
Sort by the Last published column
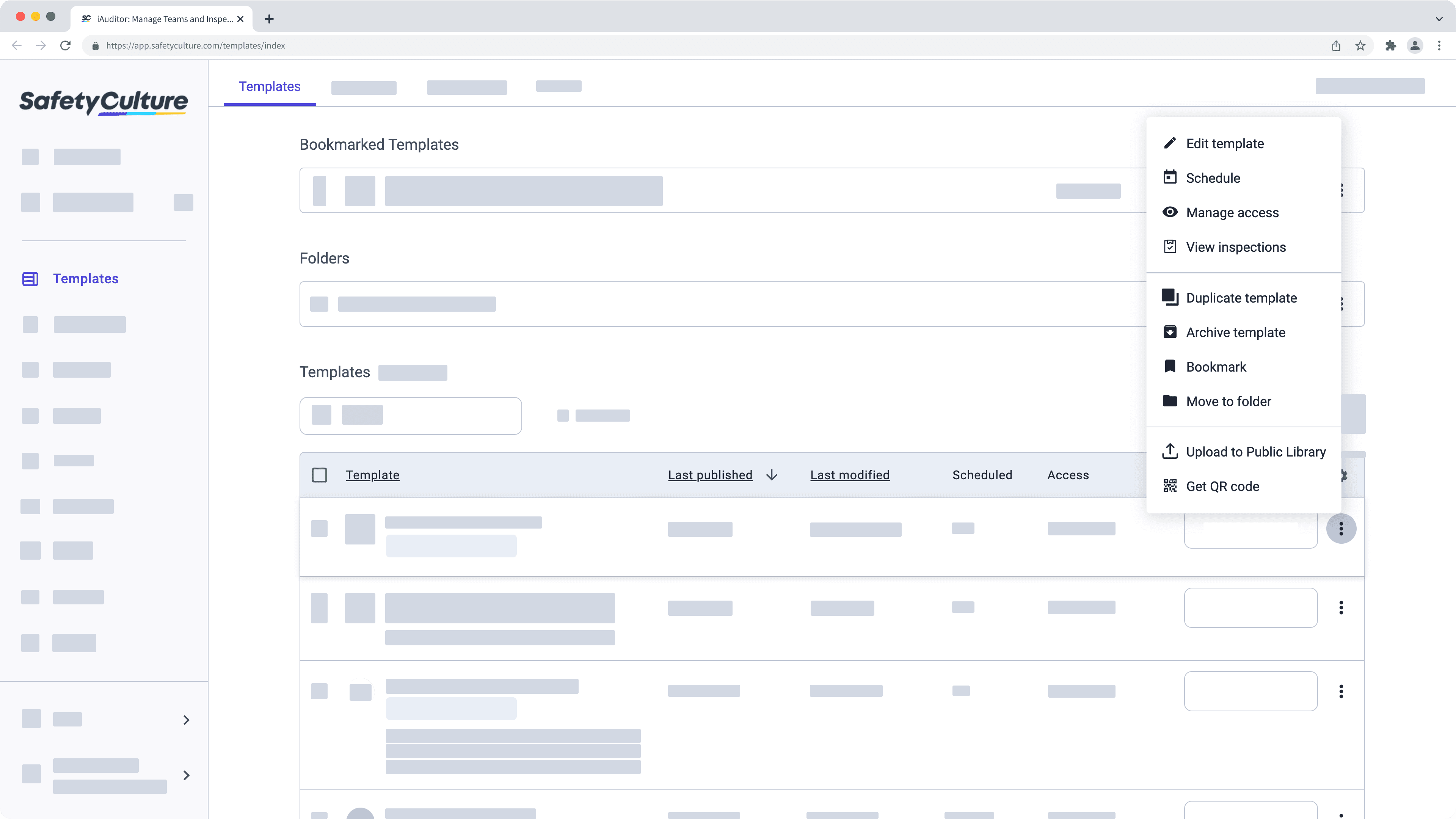pyautogui.click(x=711, y=475)
